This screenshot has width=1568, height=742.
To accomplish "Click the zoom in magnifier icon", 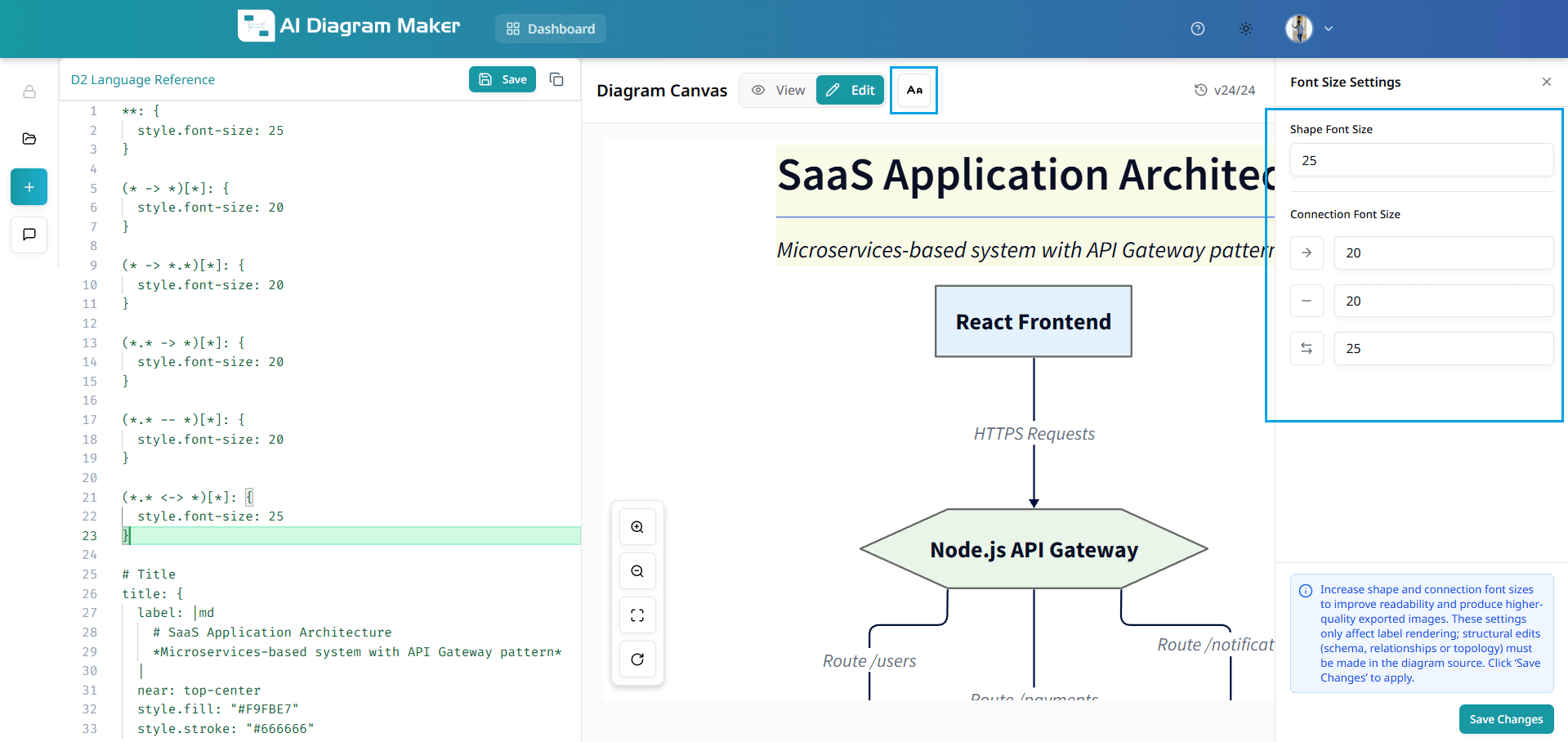I will pos(637,527).
